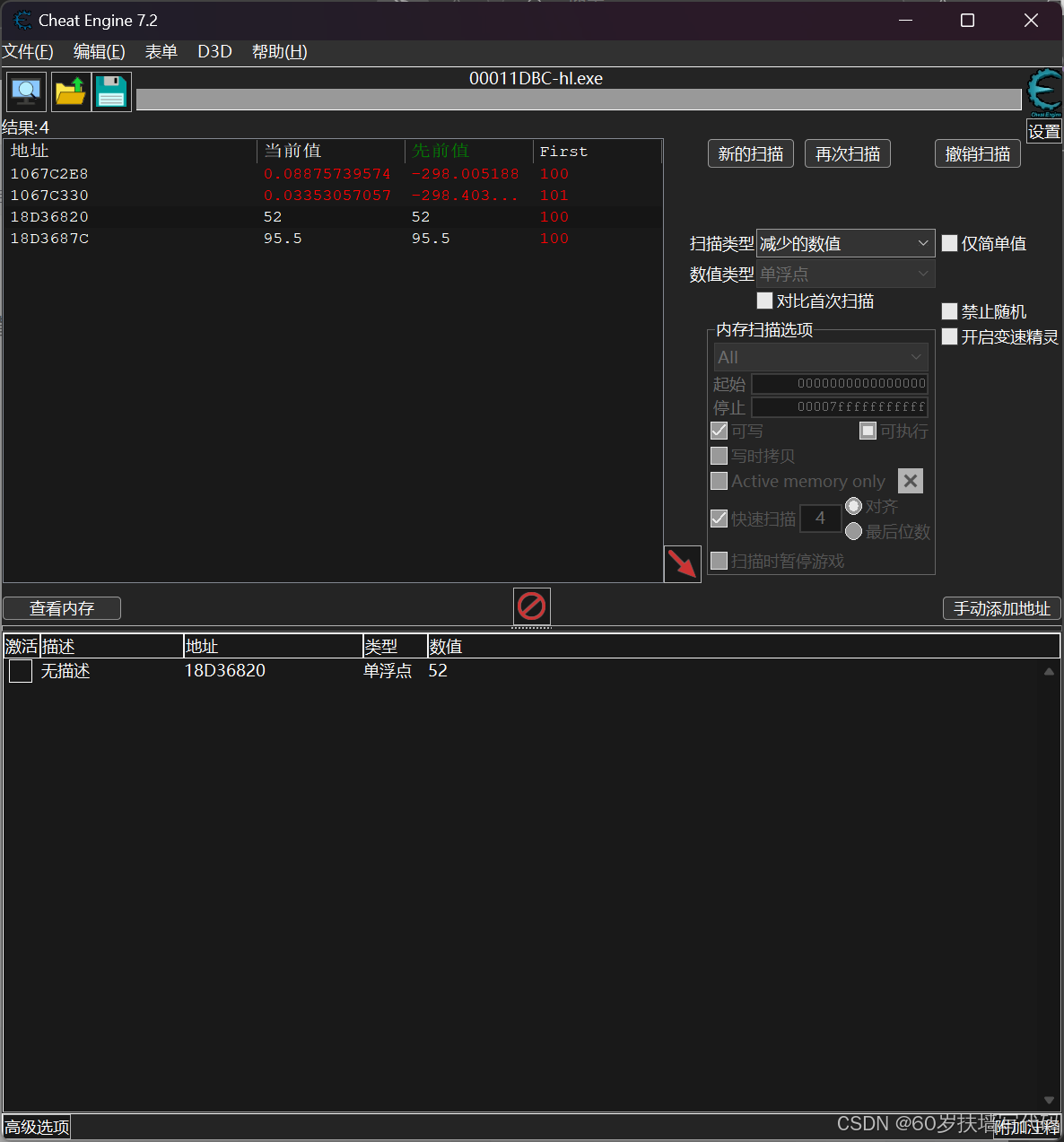Expand the 数值类型 单浮点 dropdown
This screenshot has height=1142, width=1064.
845,275
